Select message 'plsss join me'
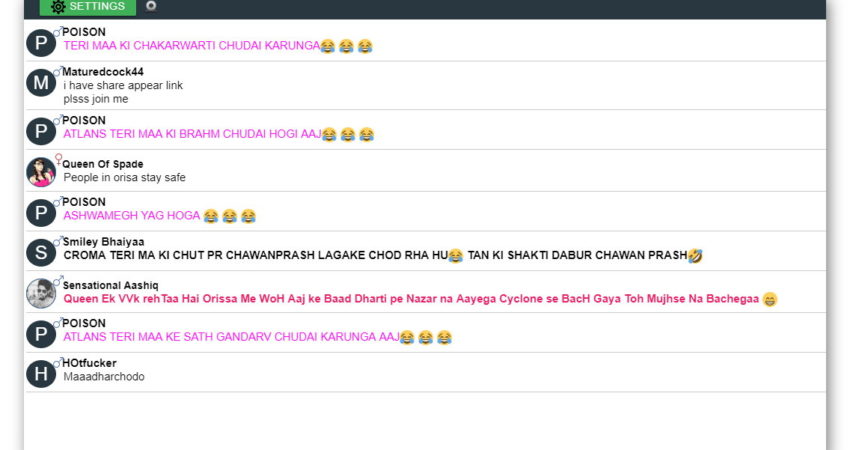This screenshot has height=450, width=850. point(96,99)
